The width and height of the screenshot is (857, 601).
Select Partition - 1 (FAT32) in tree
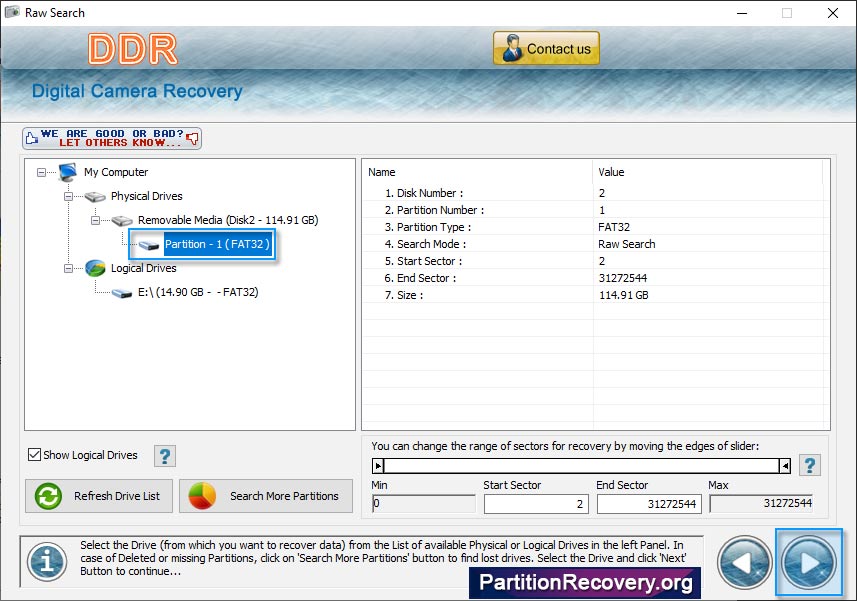(216, 244)
